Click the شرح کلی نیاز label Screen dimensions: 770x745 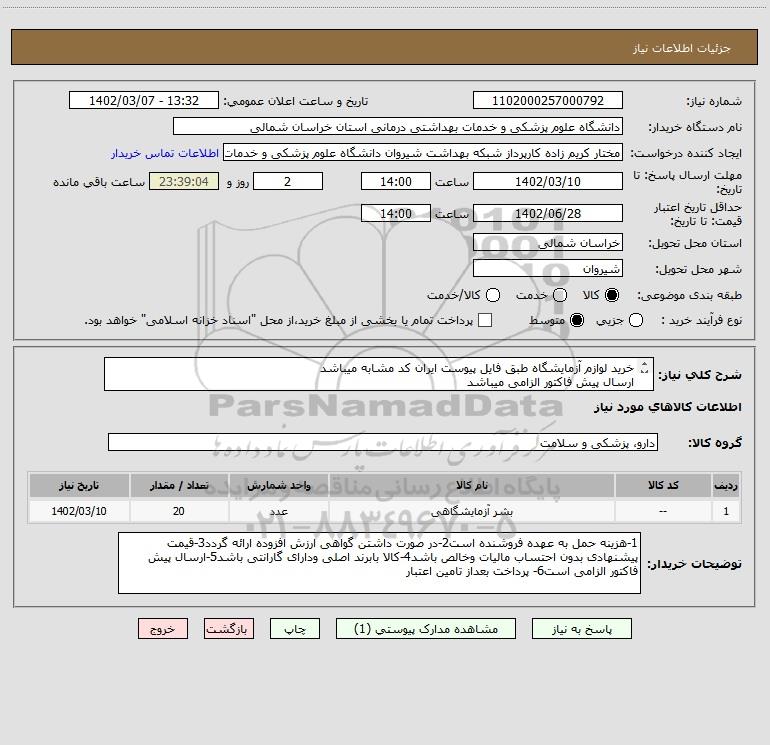[700, 375]
